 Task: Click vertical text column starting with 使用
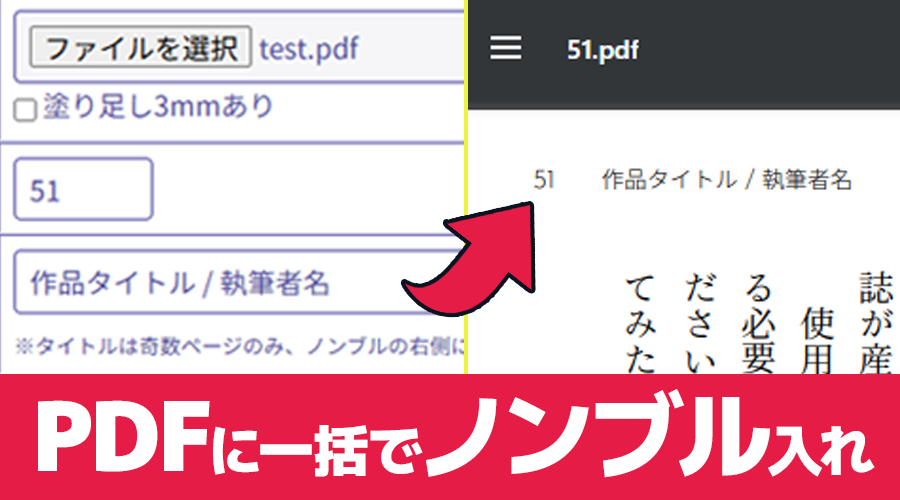click(x=817, y=340)
